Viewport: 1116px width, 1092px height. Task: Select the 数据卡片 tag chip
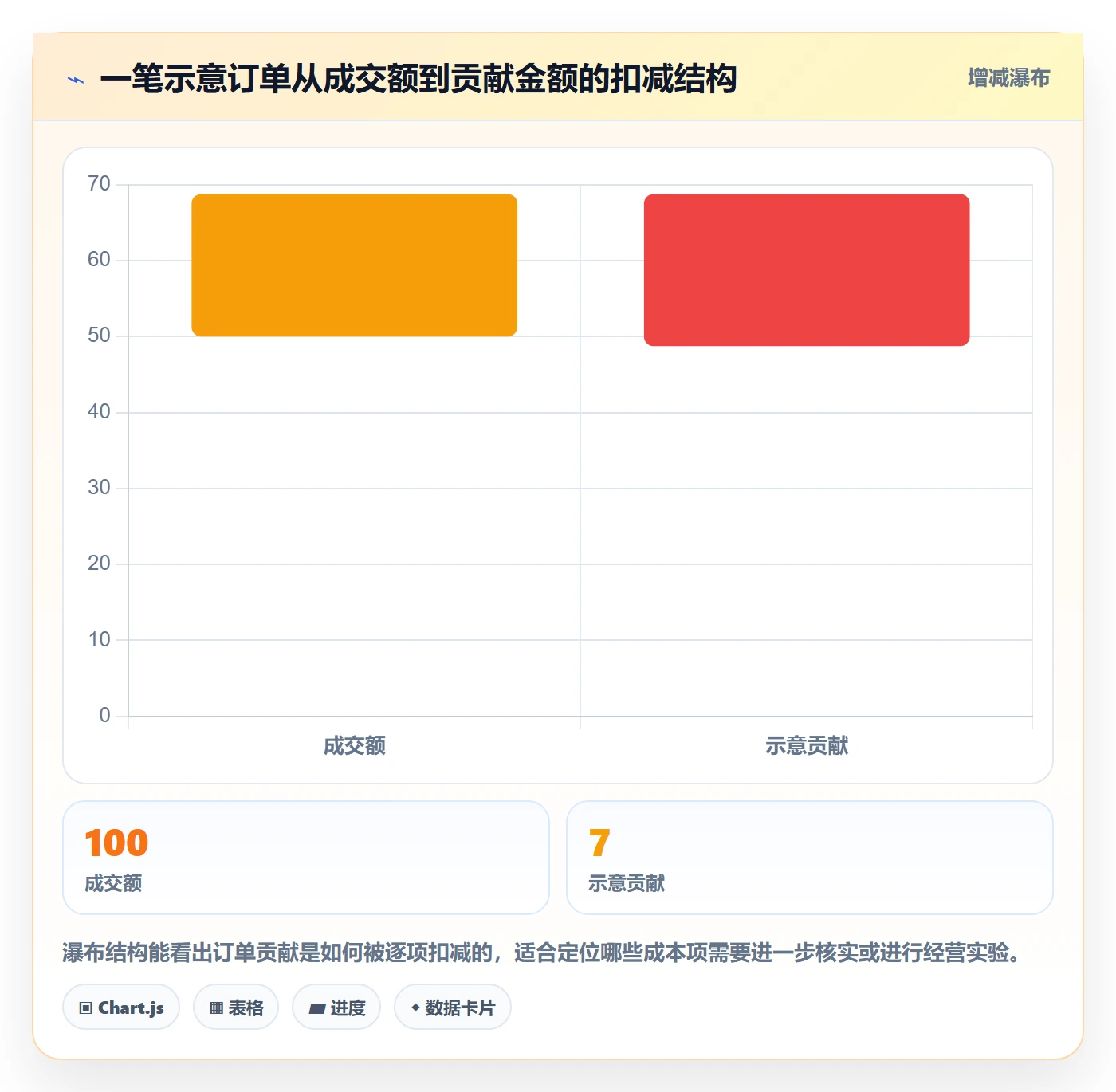453,1008
